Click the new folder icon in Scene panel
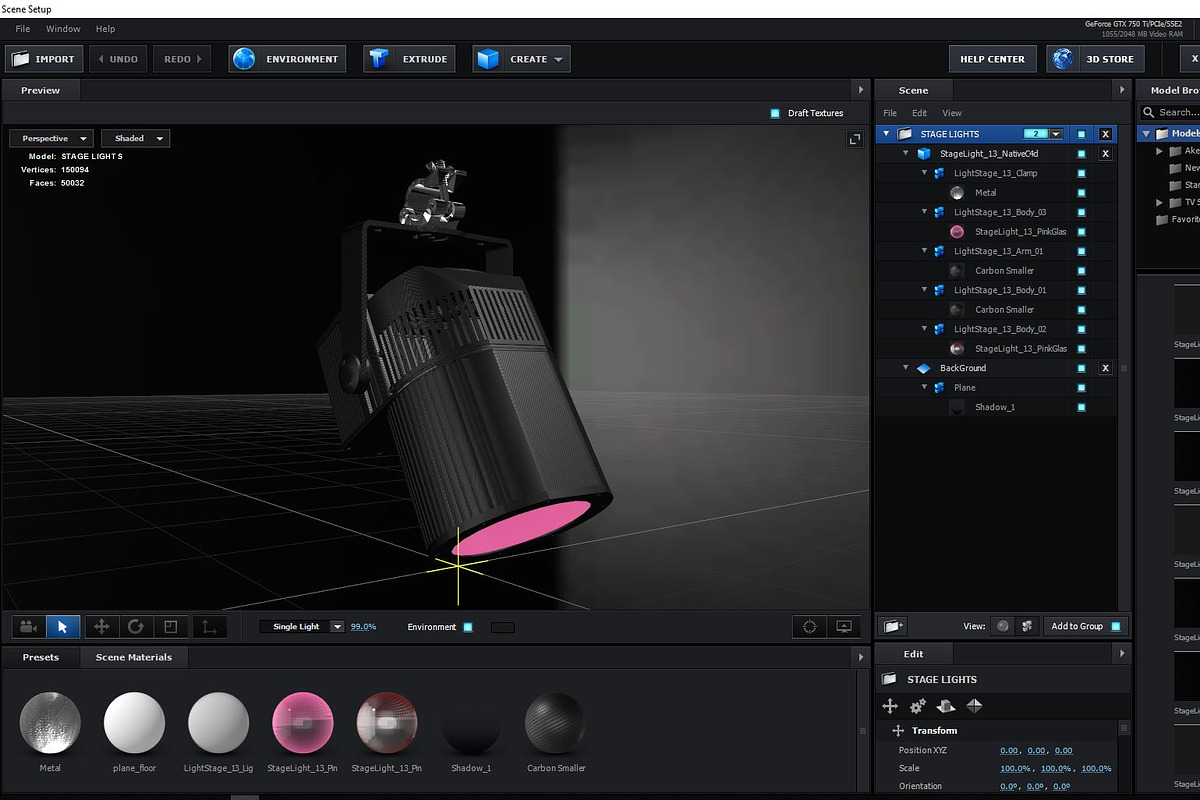 pos(894,626)
